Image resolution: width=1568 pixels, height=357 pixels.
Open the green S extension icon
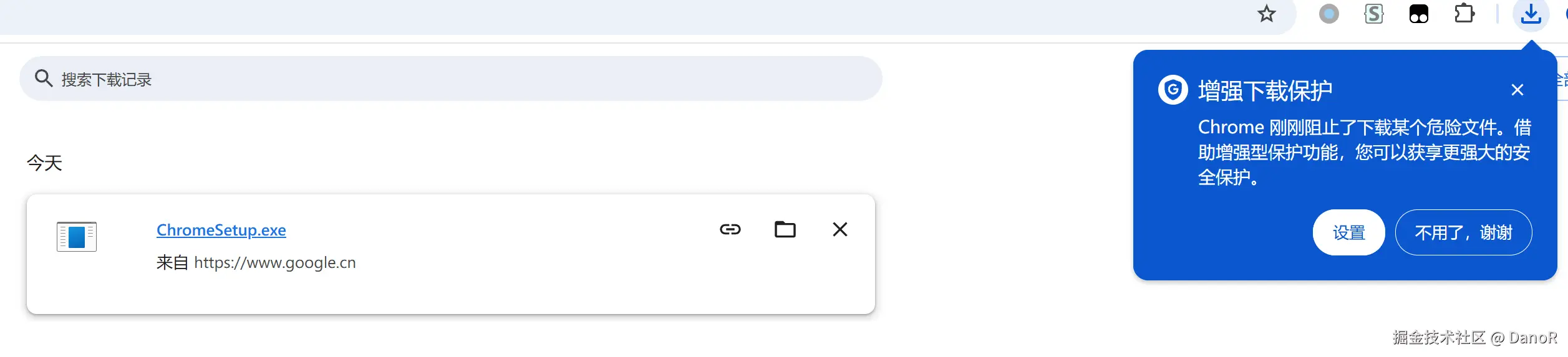(x=1373, y=14)
